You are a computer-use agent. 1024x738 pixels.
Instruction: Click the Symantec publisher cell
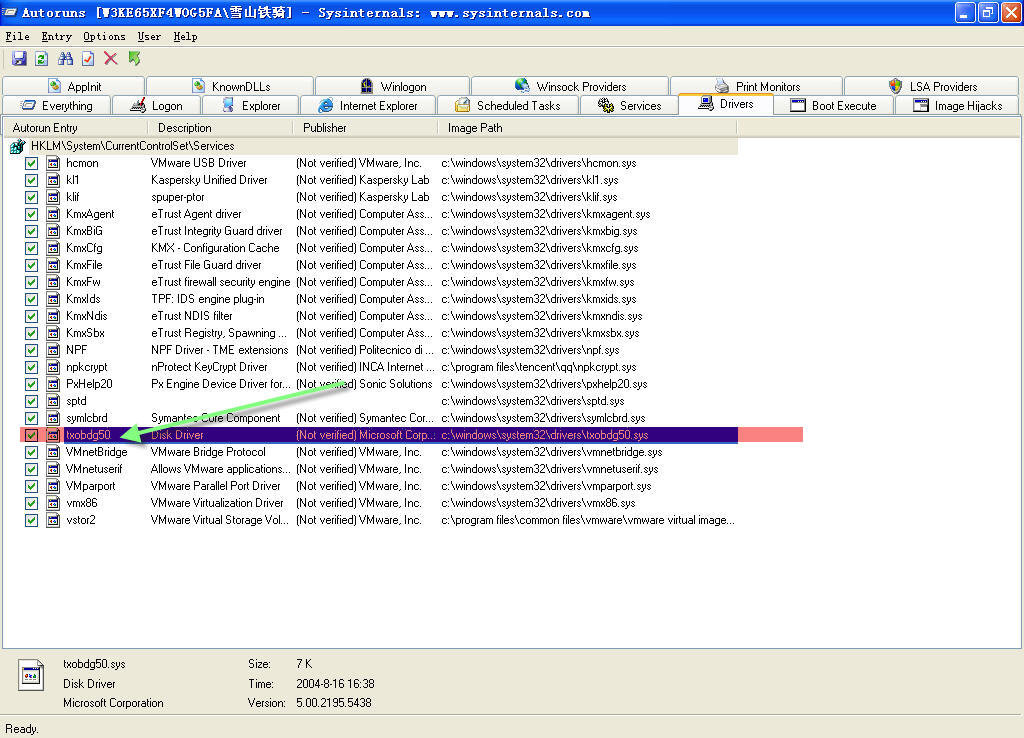(x=365, y=418)
